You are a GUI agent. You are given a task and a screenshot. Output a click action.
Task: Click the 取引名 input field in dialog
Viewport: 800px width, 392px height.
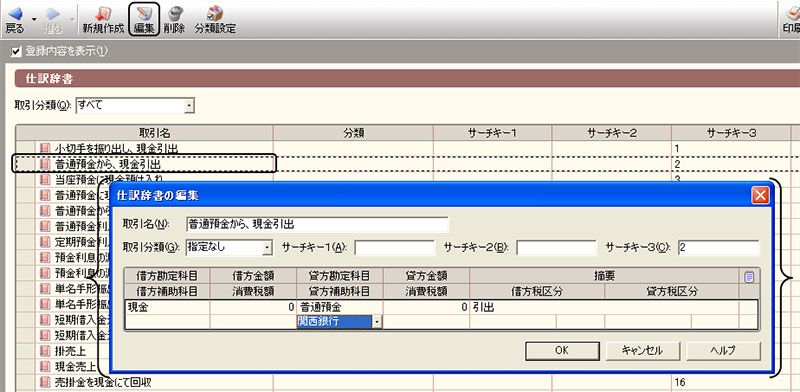pyautogui.click(x=317, y=224)
